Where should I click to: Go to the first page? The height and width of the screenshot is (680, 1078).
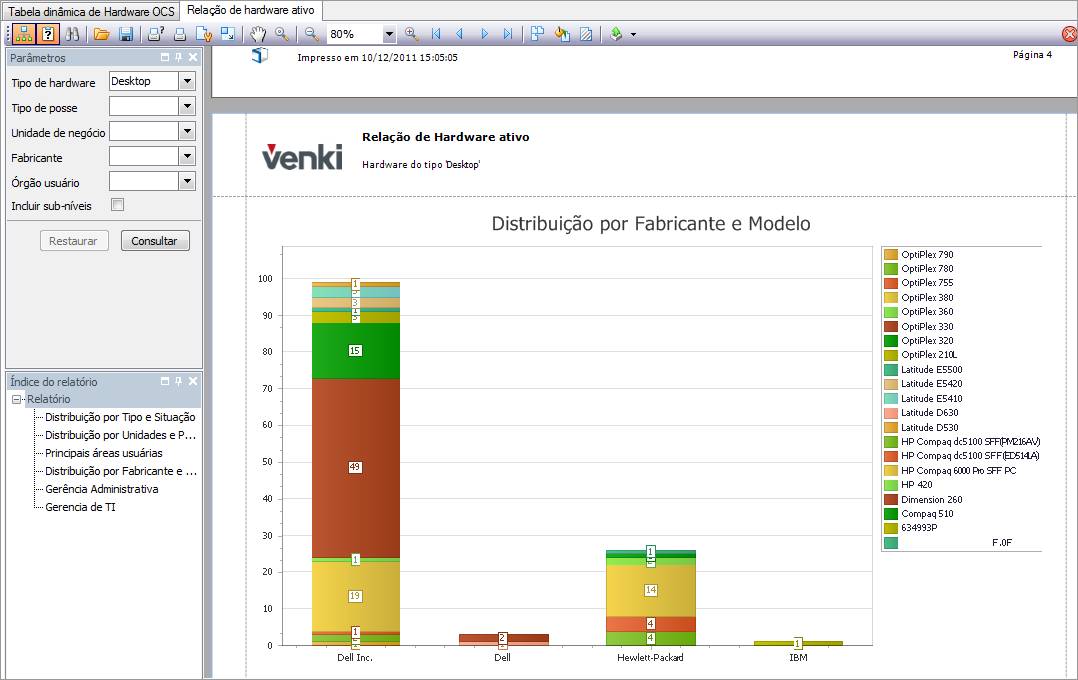(x=436, y=34)
